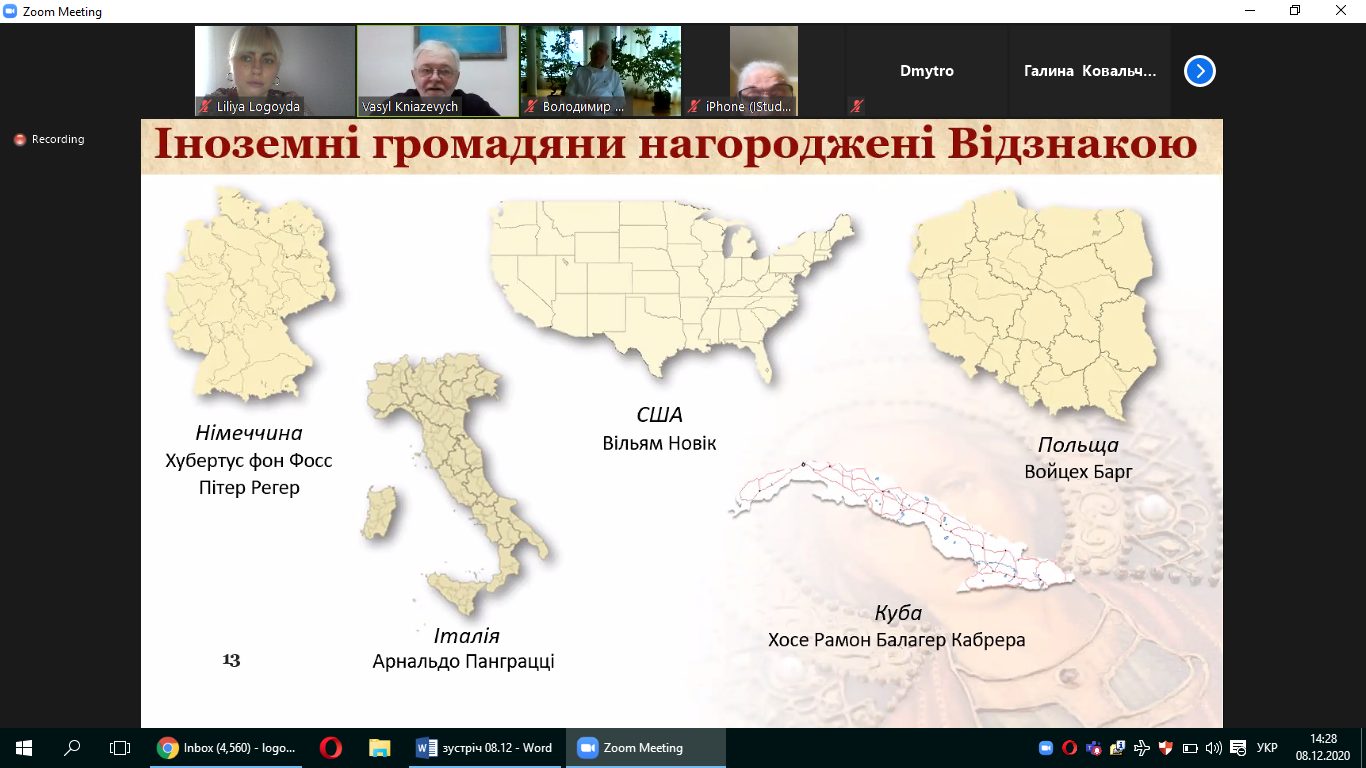Screen dimensions: 1366x768
Task: Click the airplane mode tray icon
Action: point(1141,748)
